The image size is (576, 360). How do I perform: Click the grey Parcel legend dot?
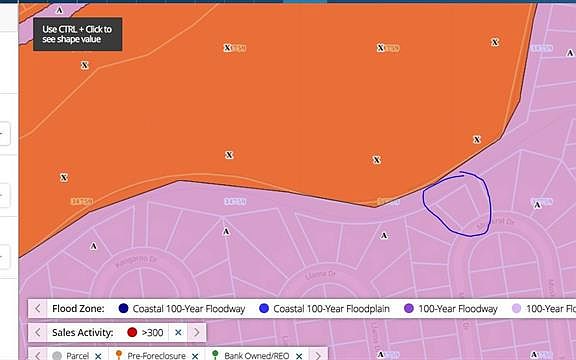pyautogui.click(x=57, y=356)
